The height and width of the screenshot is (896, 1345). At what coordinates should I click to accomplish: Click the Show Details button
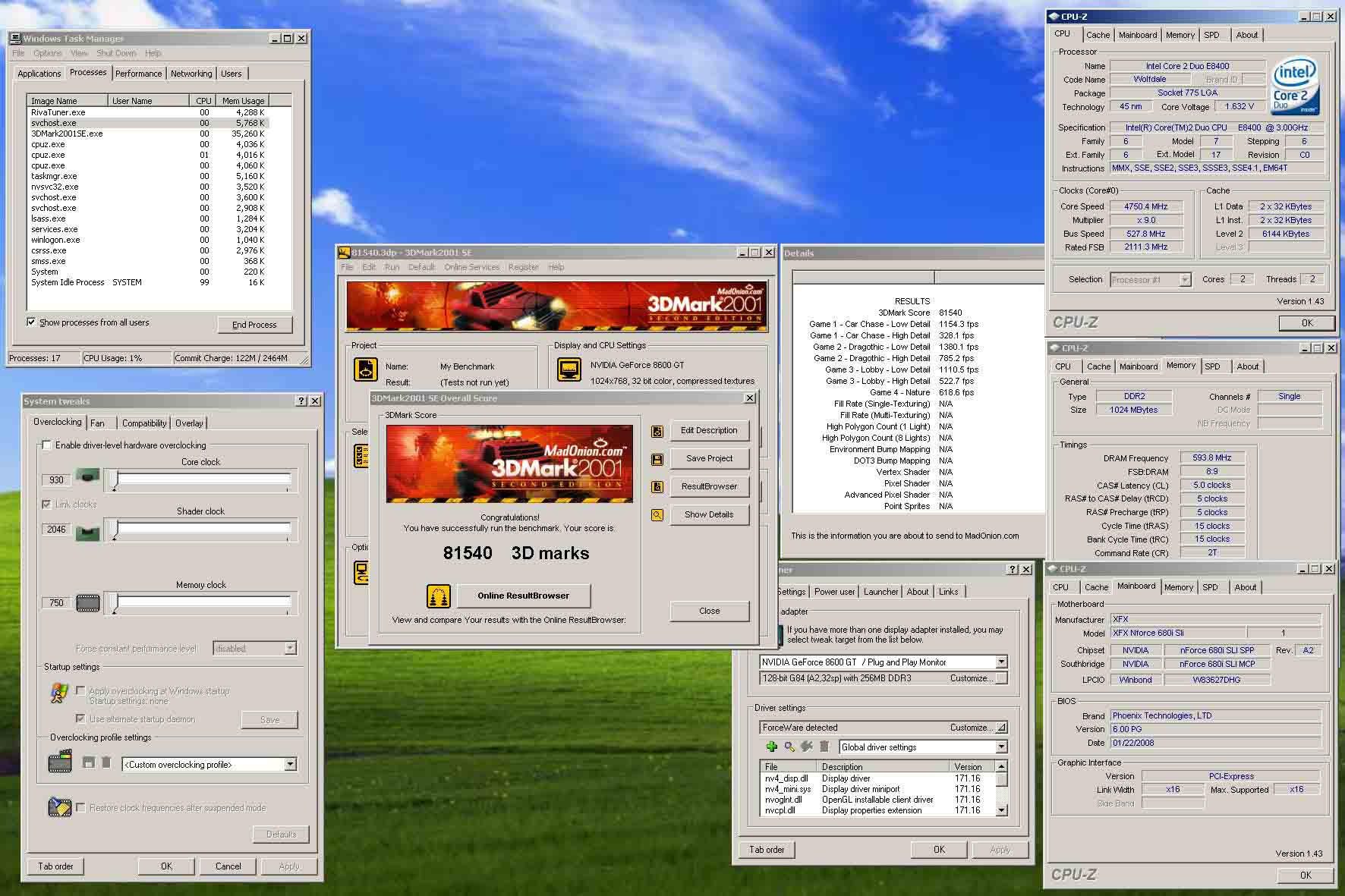709,515
